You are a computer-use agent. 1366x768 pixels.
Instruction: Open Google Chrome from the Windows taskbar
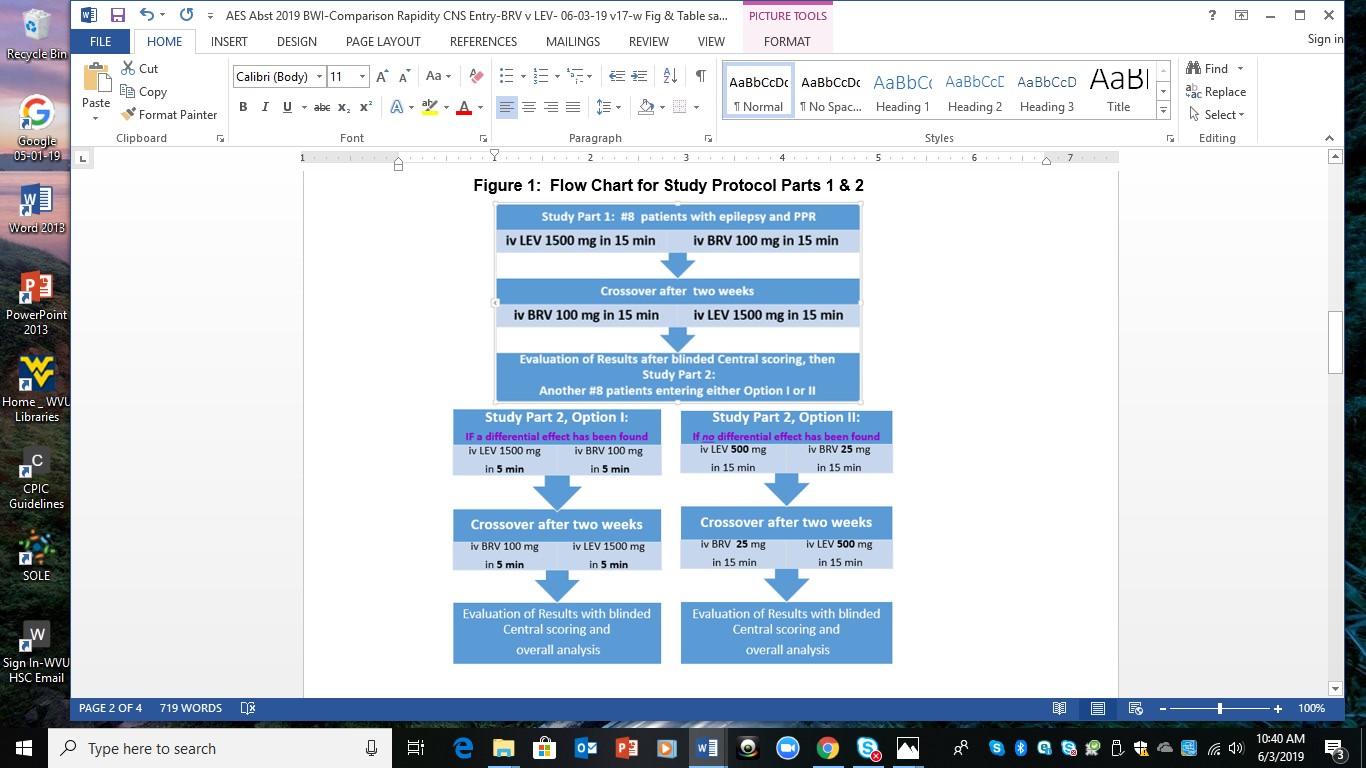[827, 748]
